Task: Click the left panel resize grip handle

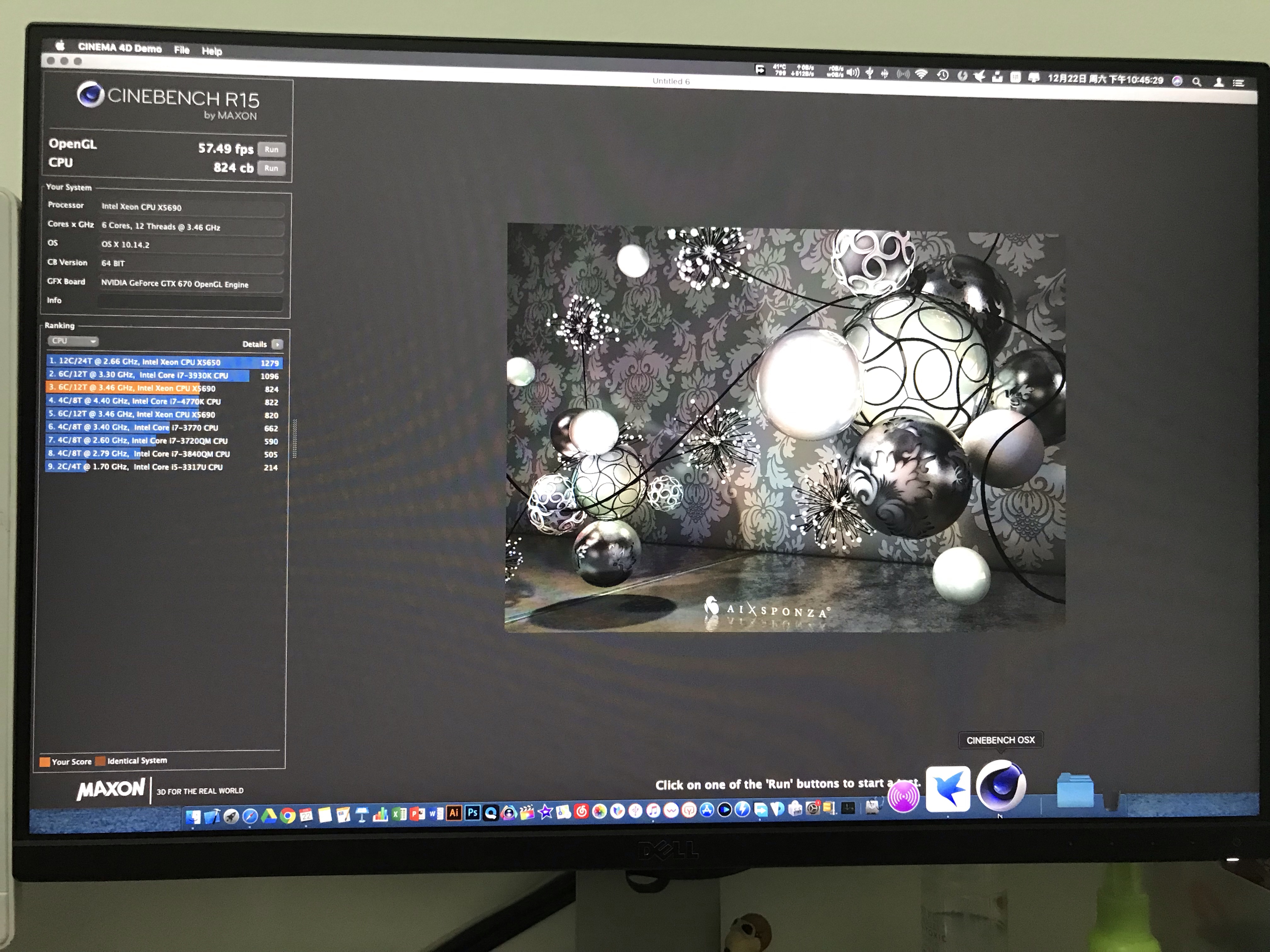Action: pyautogui.click(x=295, y=439)
